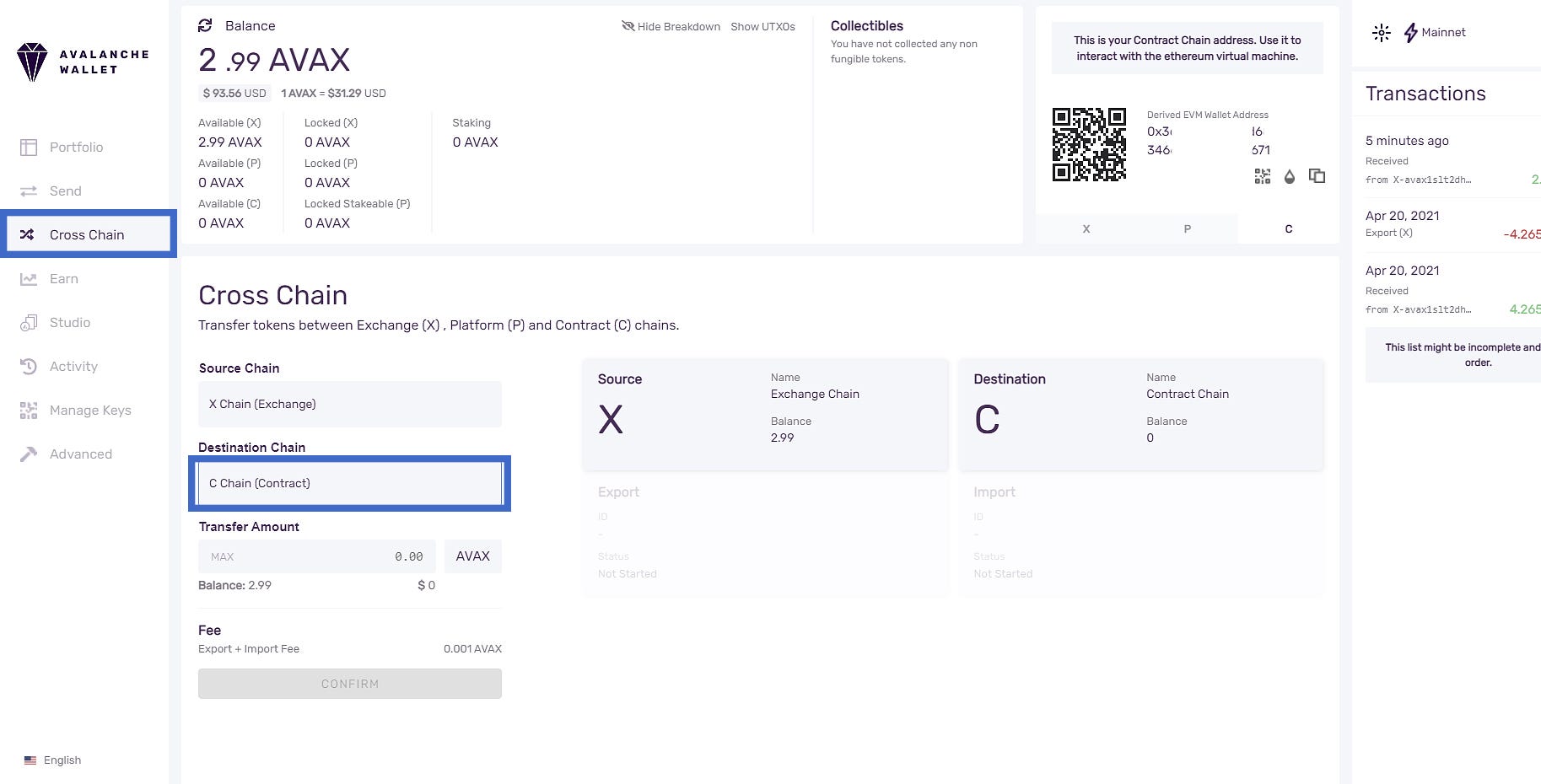The image size is (1541, 784).
Task: Show UTXOs in the balance panel
Action: pos(762,27)
